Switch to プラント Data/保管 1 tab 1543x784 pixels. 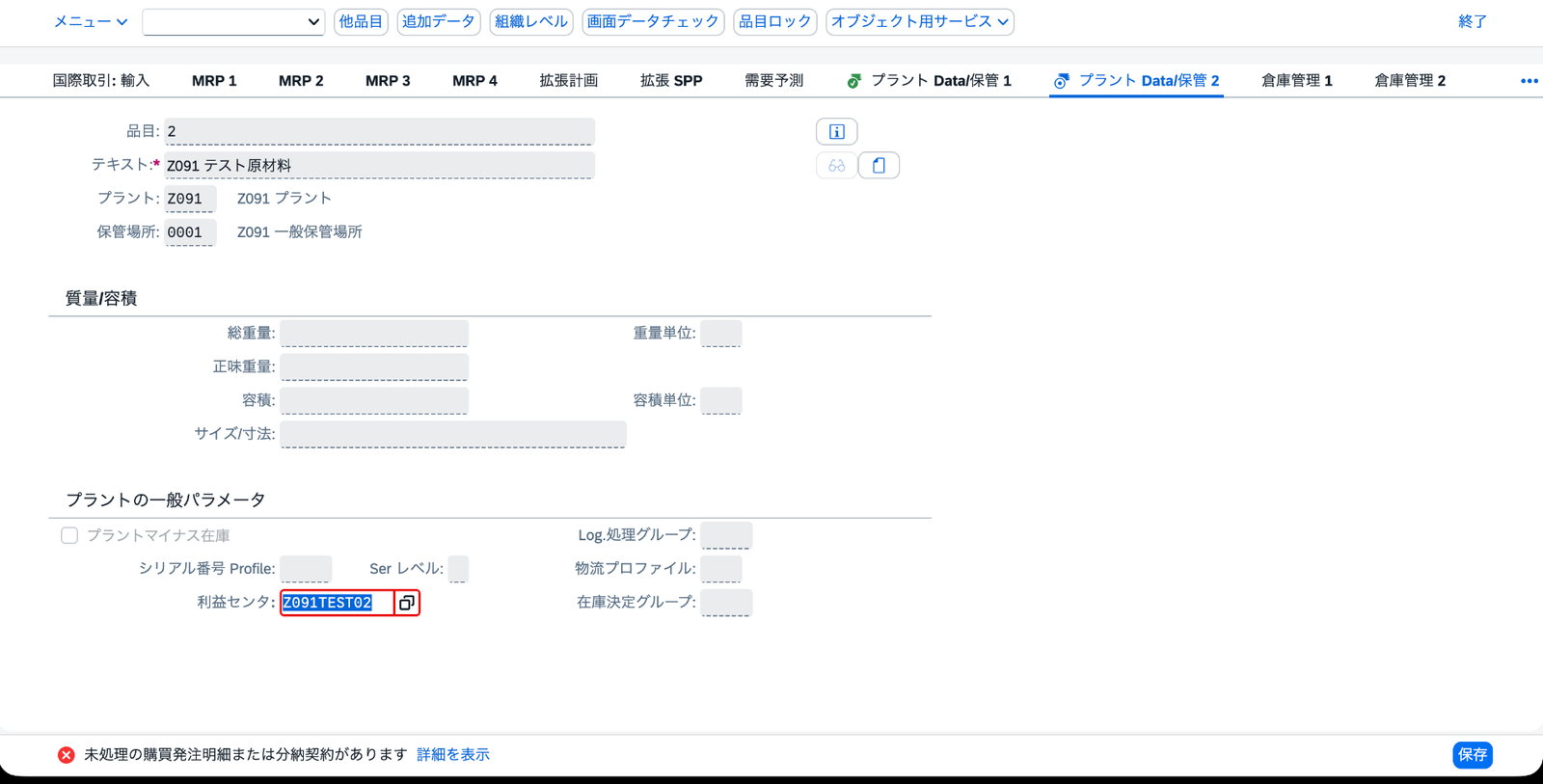point(929,81)
